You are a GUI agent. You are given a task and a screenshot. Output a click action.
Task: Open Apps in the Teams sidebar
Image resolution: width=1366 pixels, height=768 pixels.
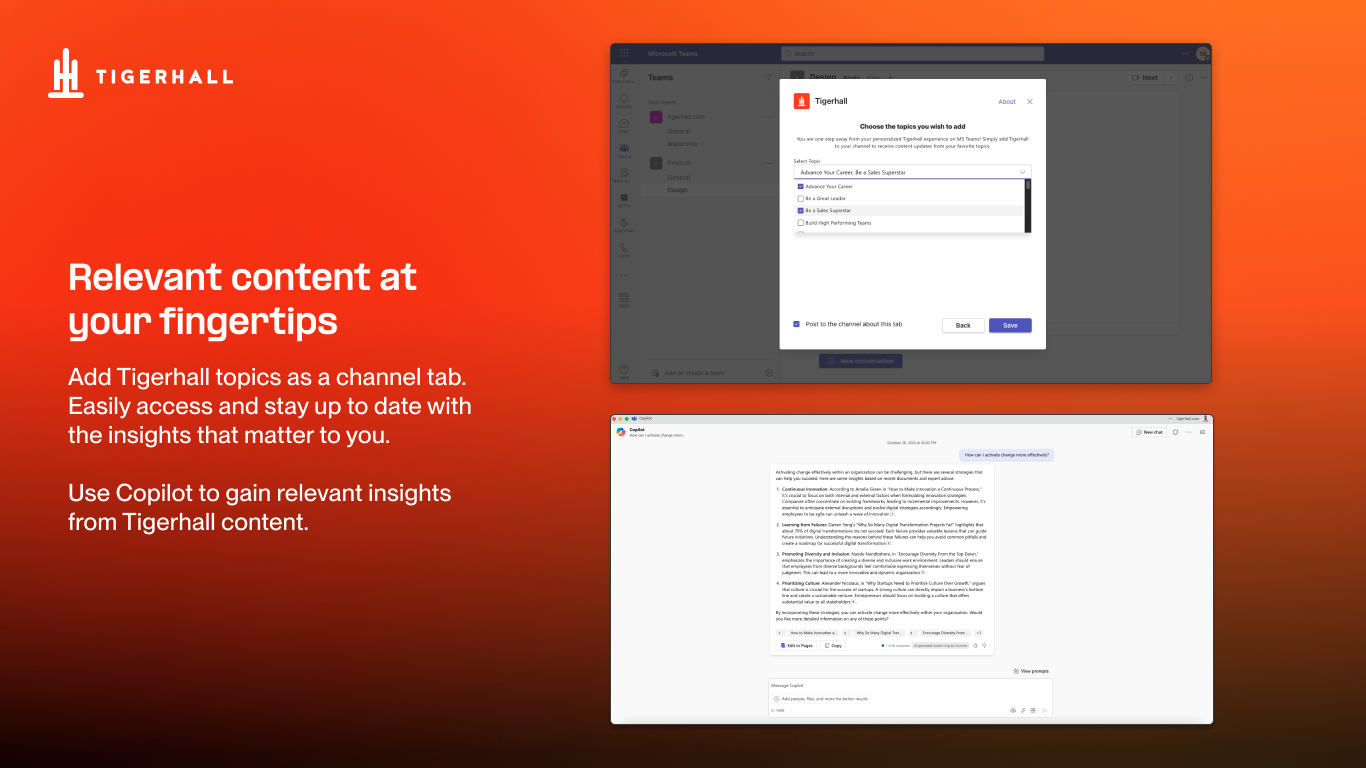coord(624,299)
